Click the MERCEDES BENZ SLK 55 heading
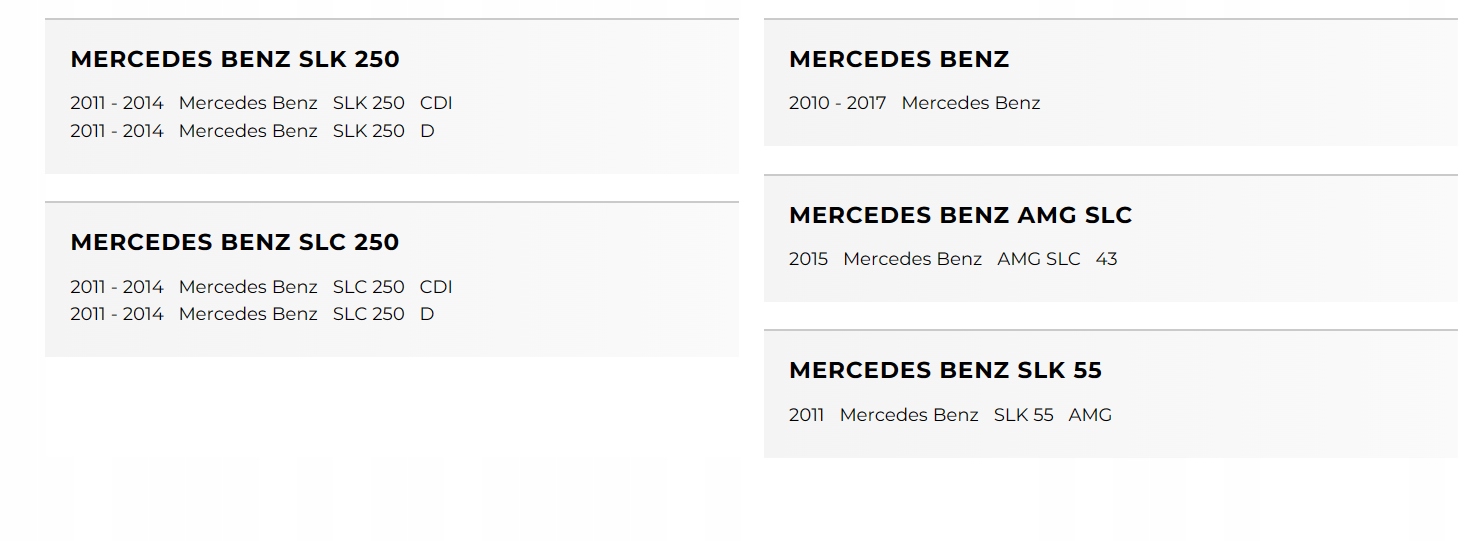The image size is (1483, 541). tap(945, 370)
